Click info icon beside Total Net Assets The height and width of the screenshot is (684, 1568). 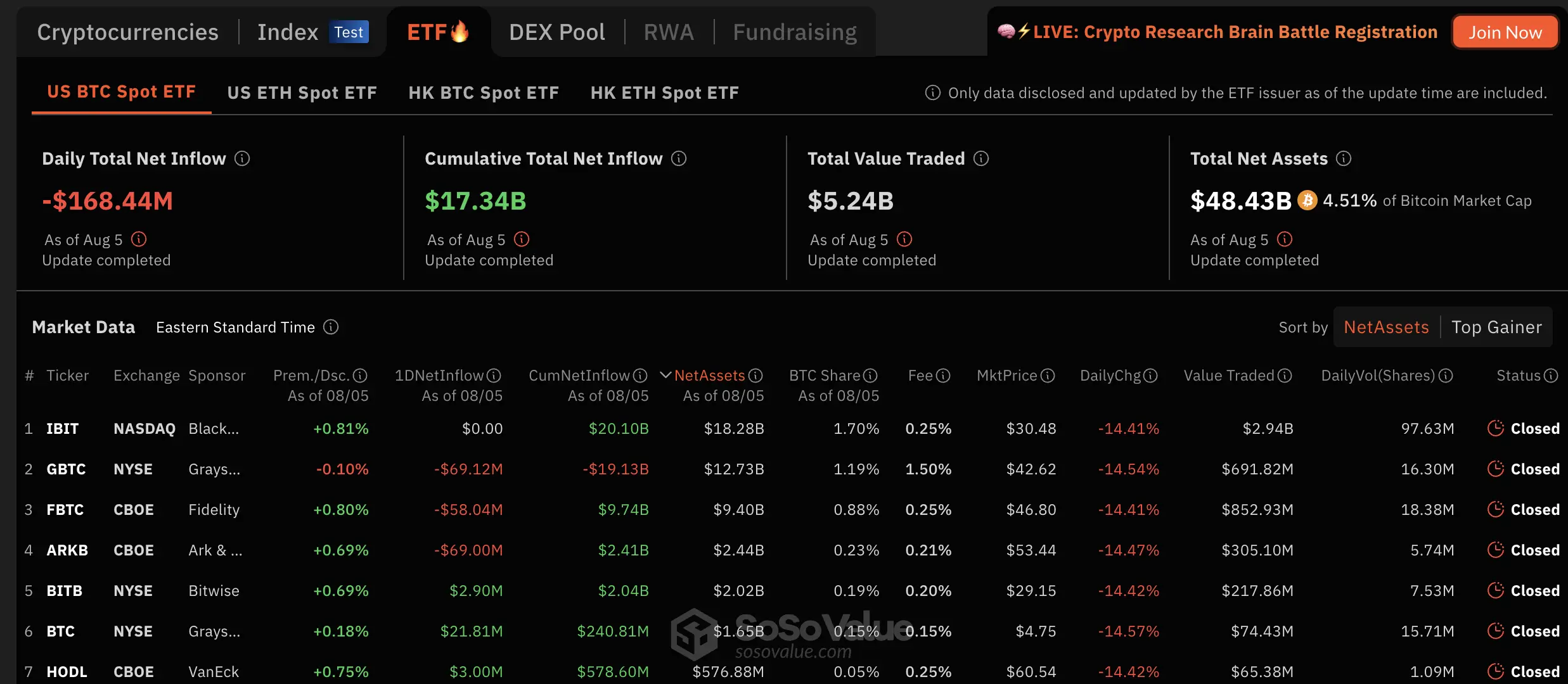click(1344, 158)
